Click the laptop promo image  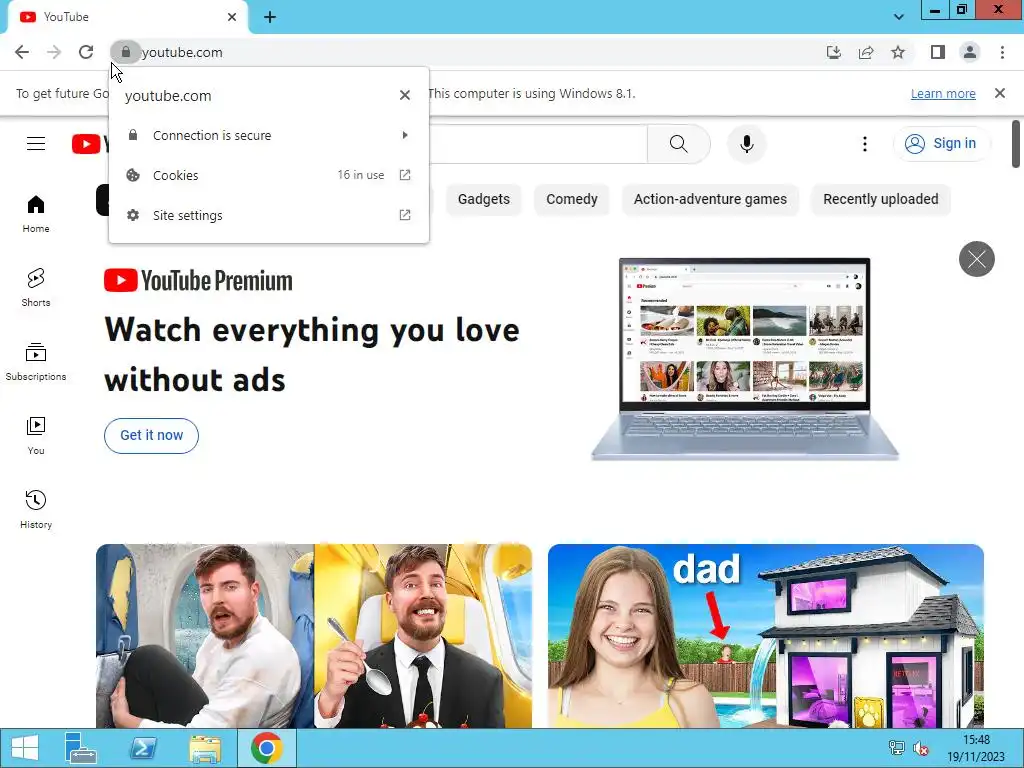(744, 359)
